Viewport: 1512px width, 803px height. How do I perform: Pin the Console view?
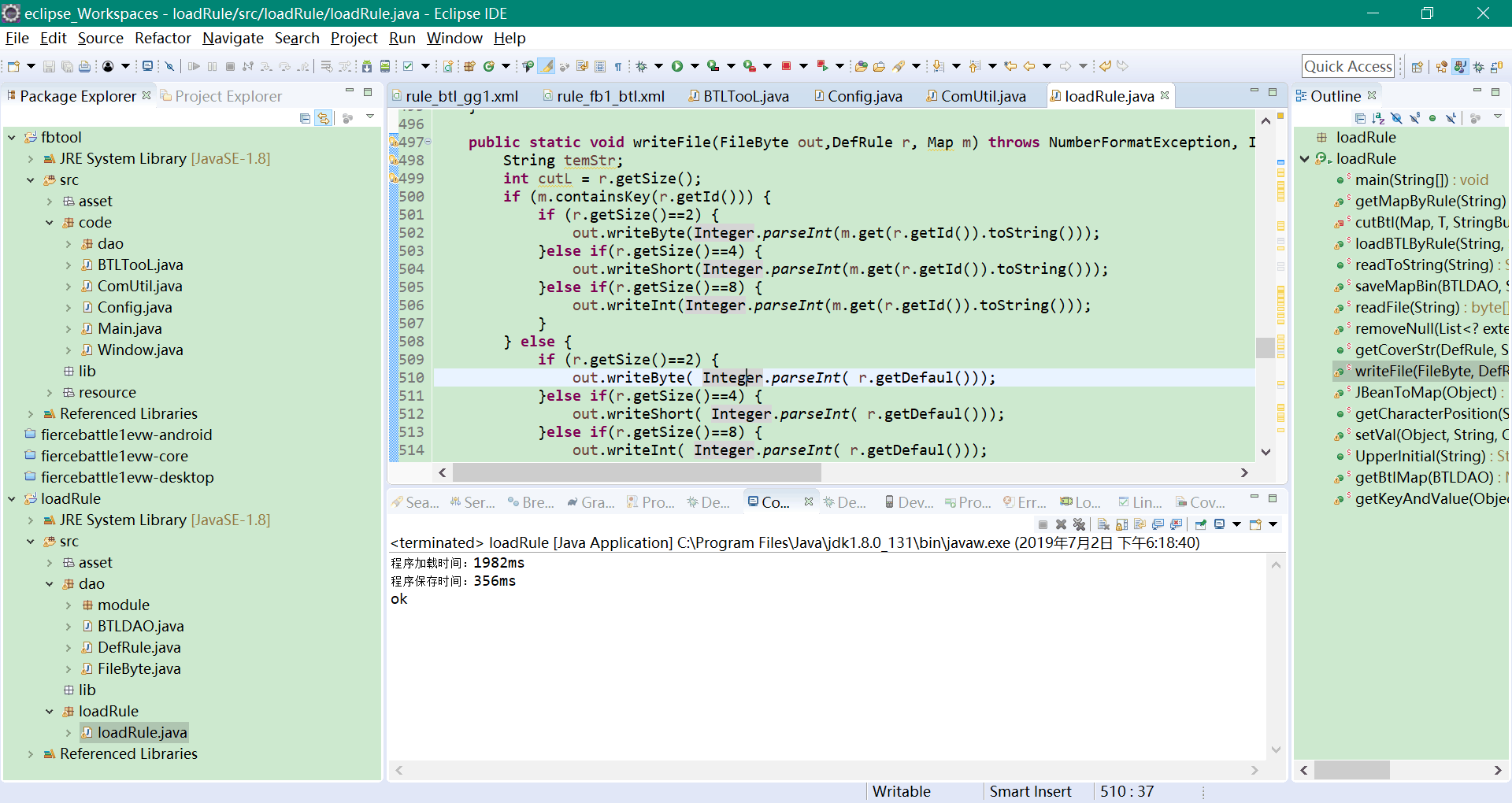(x=1201, y=524)
